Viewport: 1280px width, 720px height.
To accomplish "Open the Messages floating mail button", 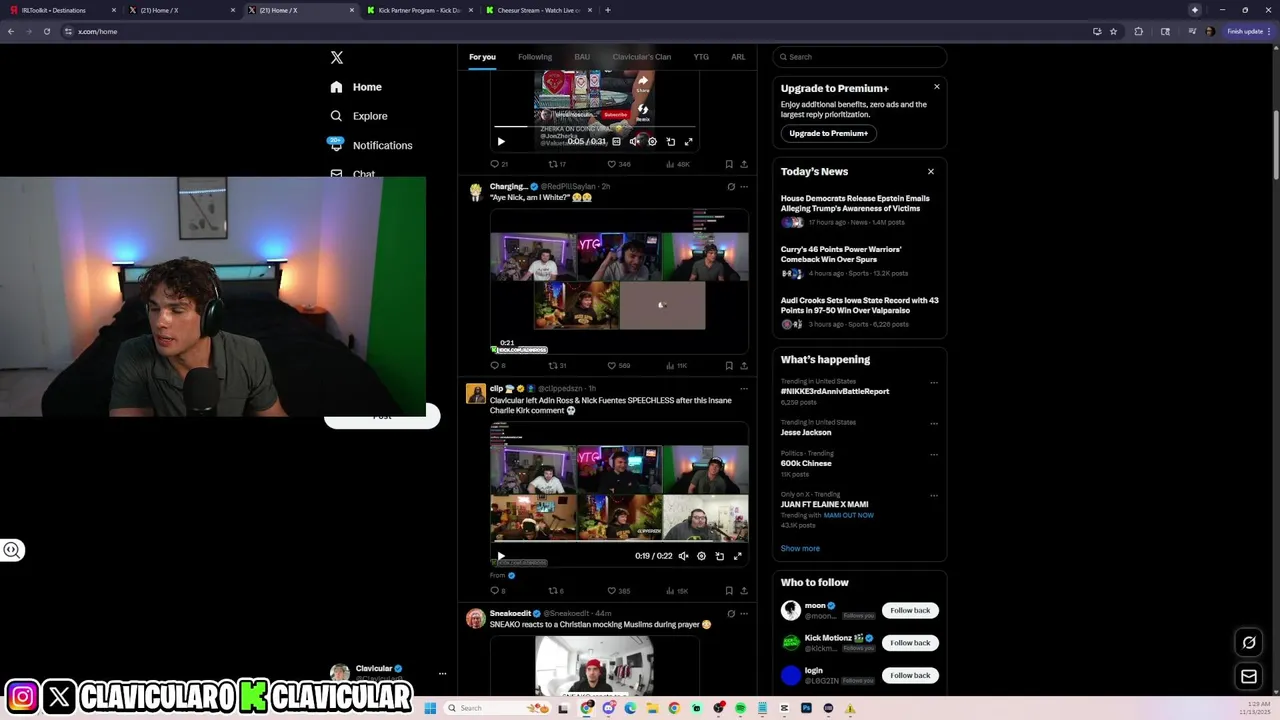I will click(x=1249, y=677).
